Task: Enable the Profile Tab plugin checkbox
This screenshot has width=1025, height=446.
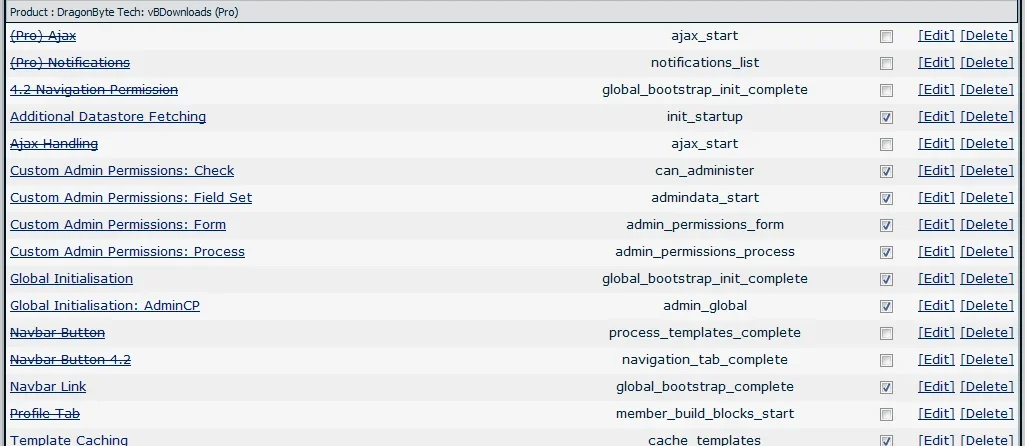Action: click(x=886, y=415)
